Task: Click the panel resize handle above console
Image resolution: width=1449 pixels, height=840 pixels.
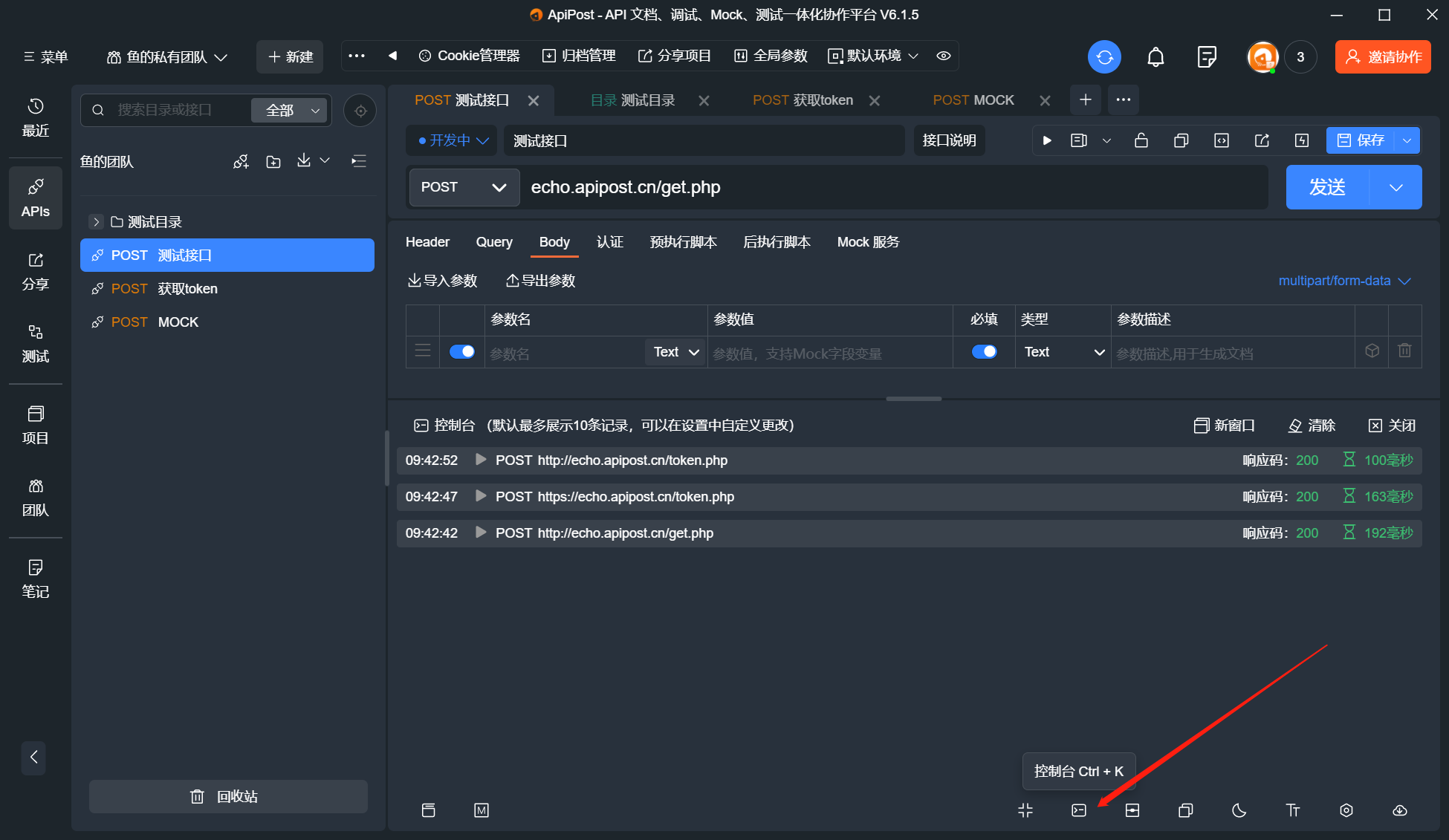Action: click(913, 399)
